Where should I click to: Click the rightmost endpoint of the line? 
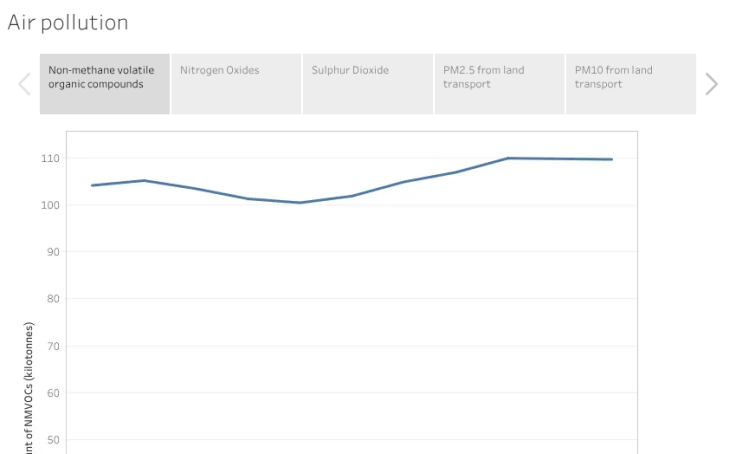click(612, 160)
